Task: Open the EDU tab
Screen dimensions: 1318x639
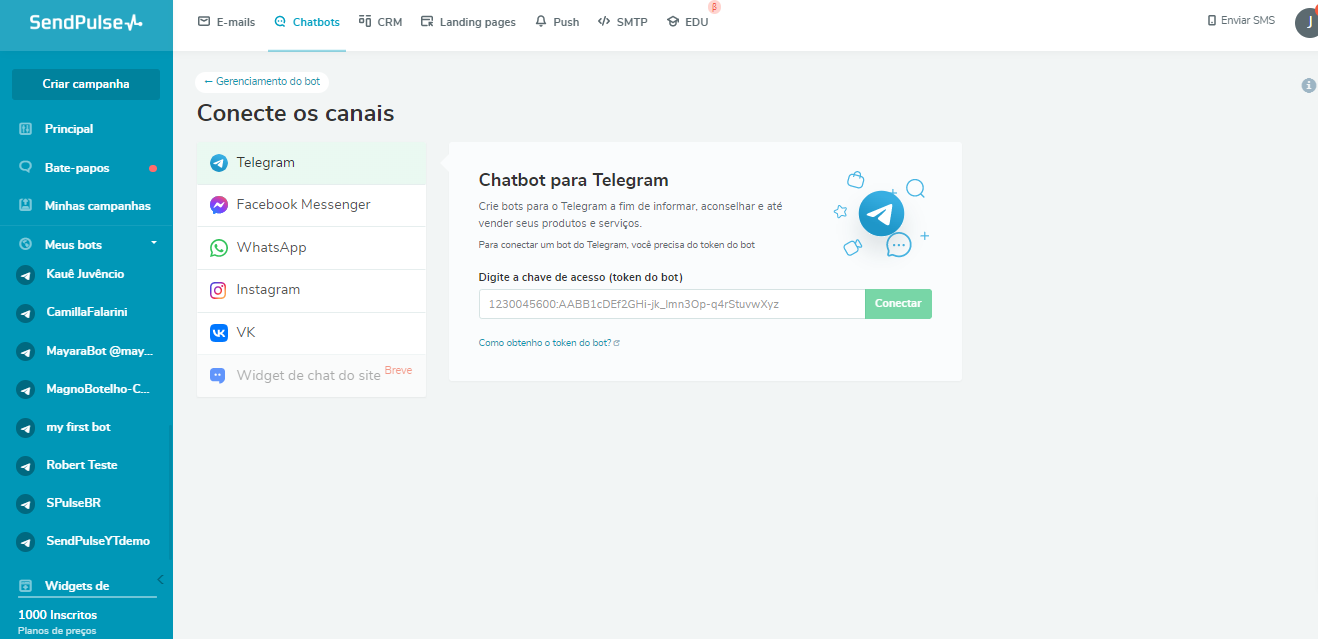Action: tap(688, 22)
